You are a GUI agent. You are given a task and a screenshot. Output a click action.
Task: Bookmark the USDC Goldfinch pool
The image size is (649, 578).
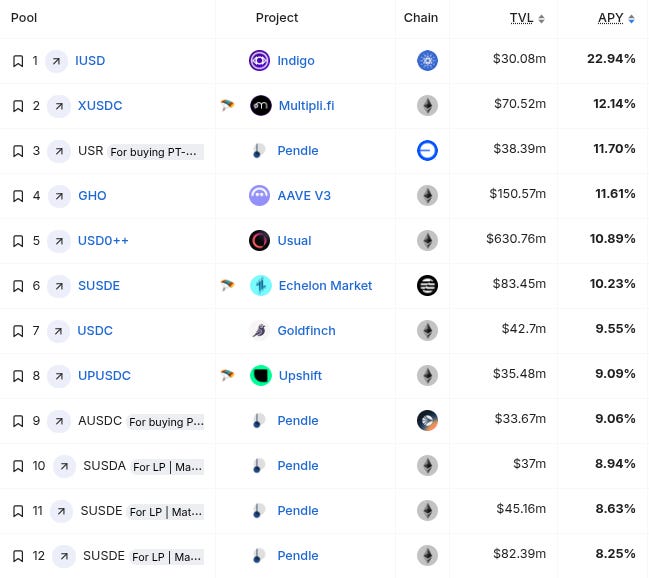pyautogui.click(x=18, y=331)
